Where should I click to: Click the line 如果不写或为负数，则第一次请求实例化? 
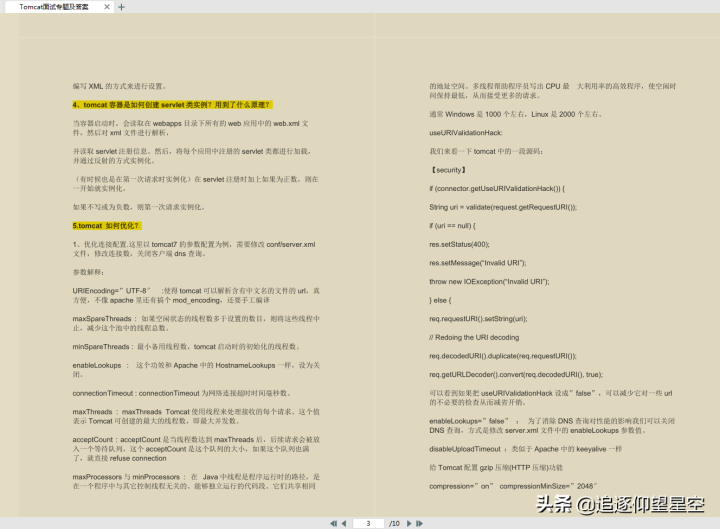click(139, 207)
